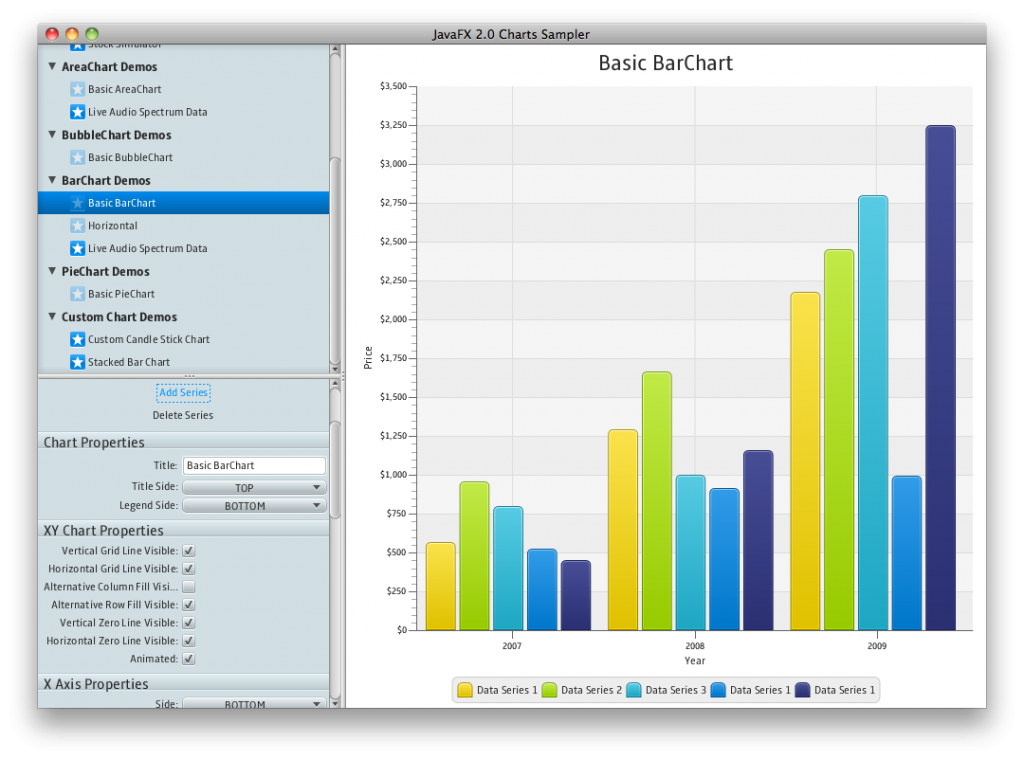The height and width of the screenshot is (760, 1024).
Task: Click inside the chart Title input field
Action: click(x=253, y=465)
